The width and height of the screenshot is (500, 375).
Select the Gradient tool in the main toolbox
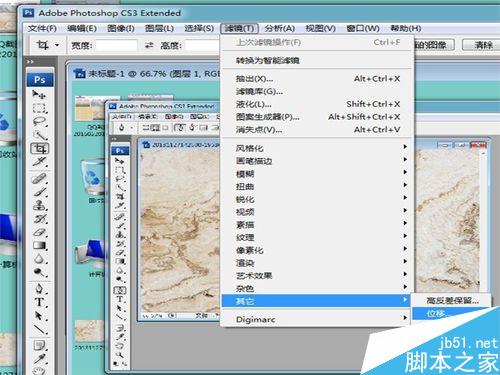tap(39, 246)
